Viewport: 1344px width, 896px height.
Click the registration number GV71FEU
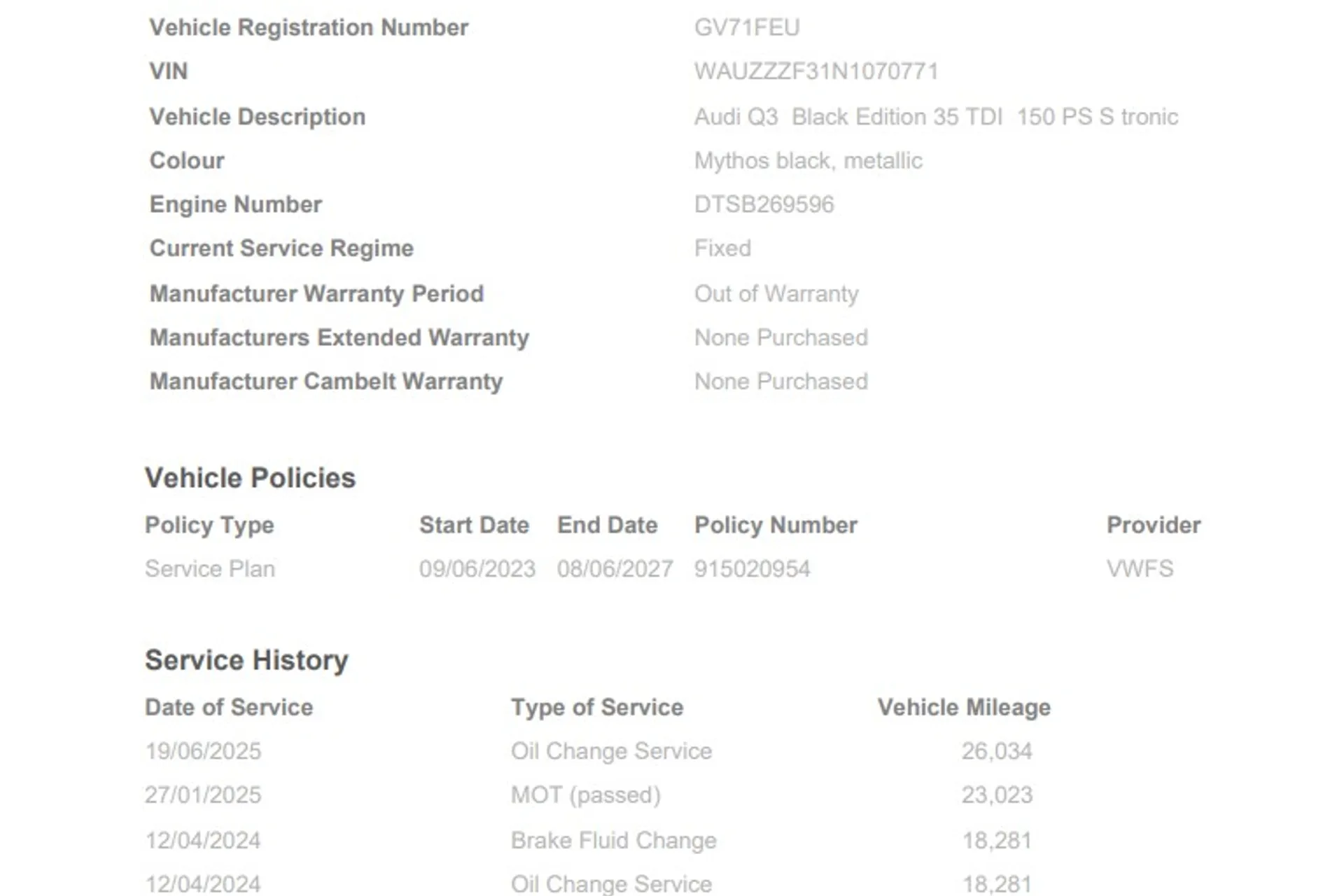point(746,28)
